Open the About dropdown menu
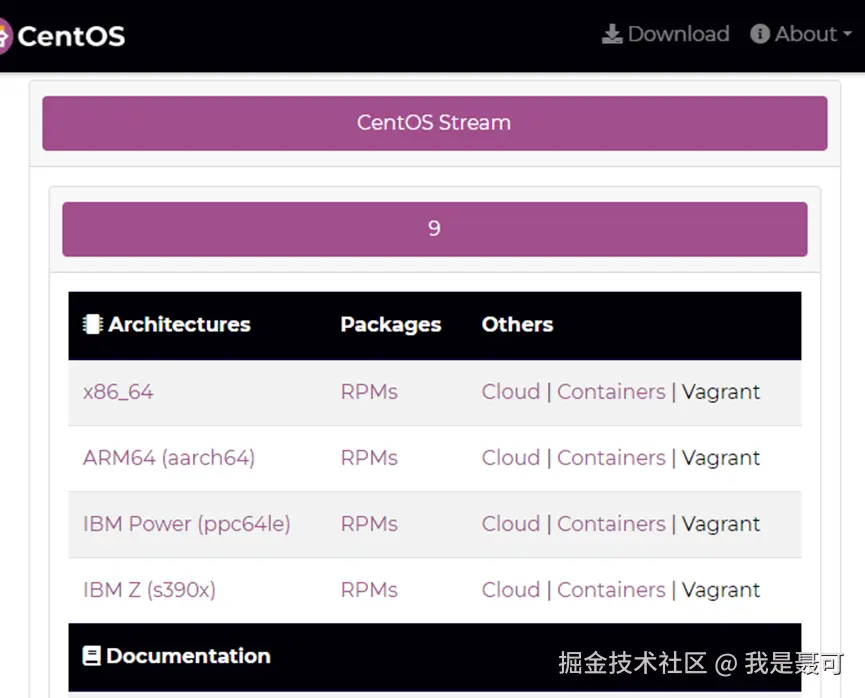The width and height of the screenshot is (865, 698). point(804,35)
